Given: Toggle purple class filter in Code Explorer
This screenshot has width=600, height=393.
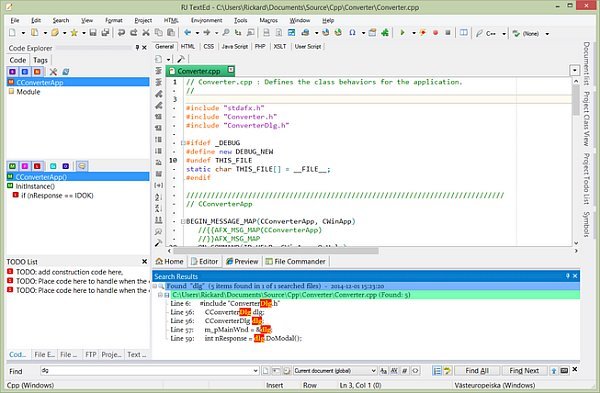Looking at the screenshot, I should click(13, 72).
